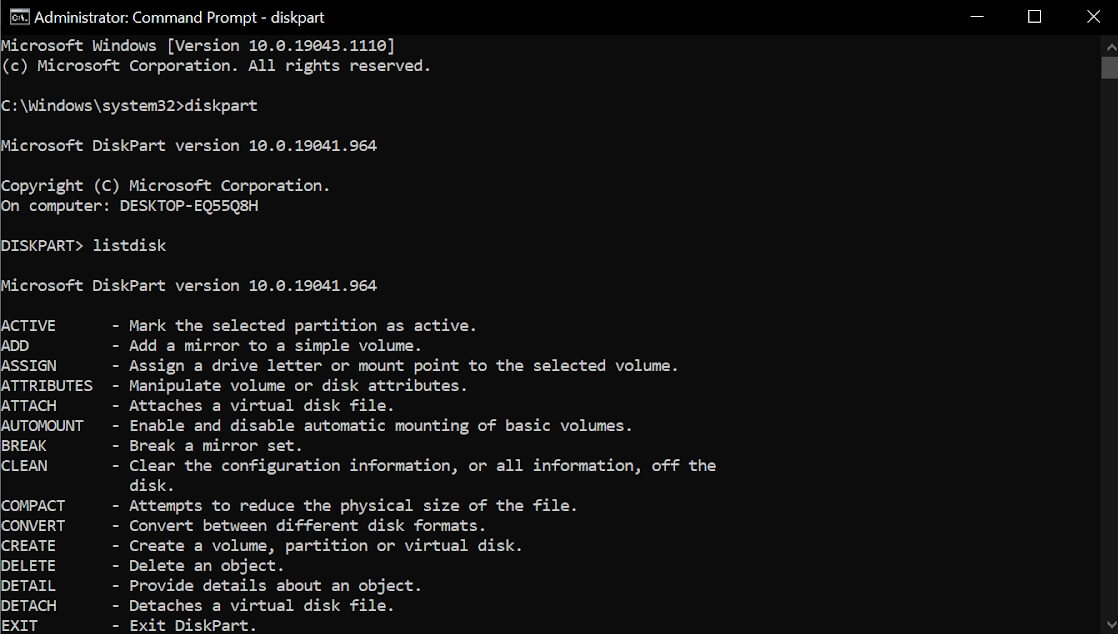Viewport: 1118px width, 634px height.
Task: Click the AUTOMOUNT command line
Action: 317,425
